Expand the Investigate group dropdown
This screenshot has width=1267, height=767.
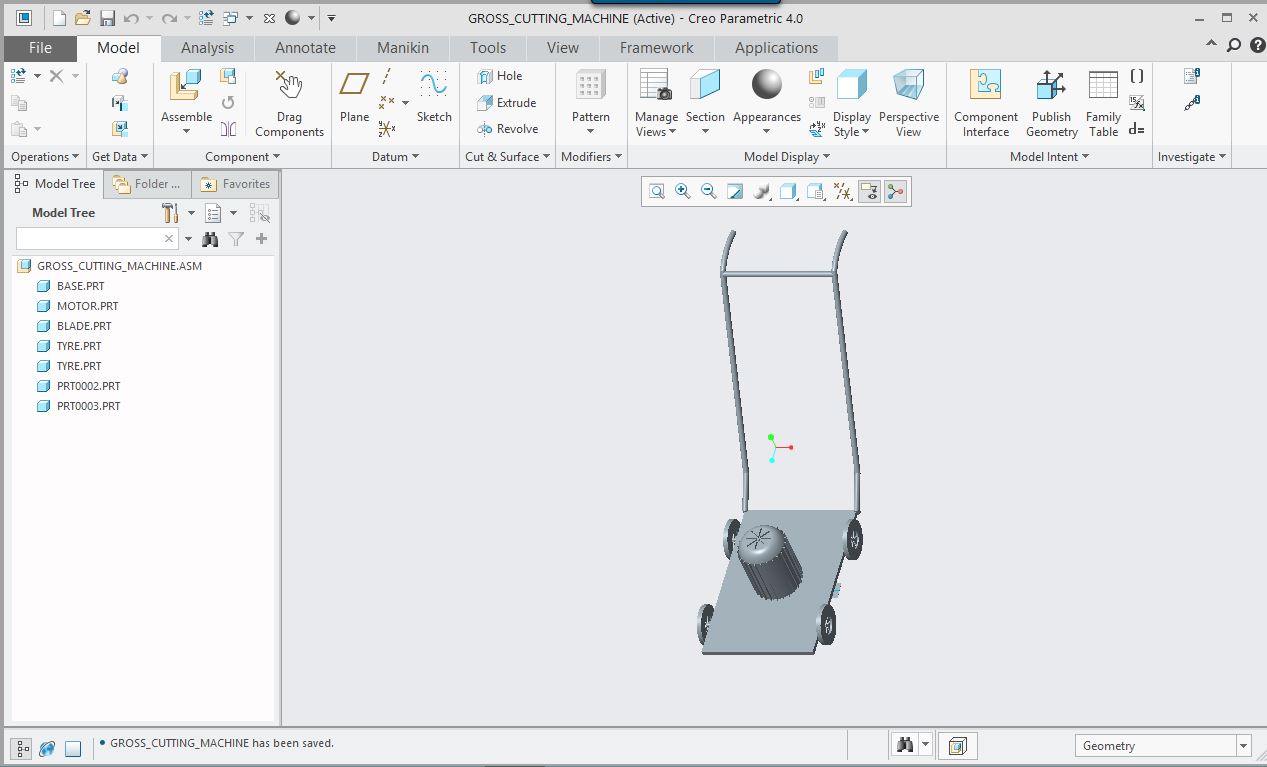tap(1192, 157)
